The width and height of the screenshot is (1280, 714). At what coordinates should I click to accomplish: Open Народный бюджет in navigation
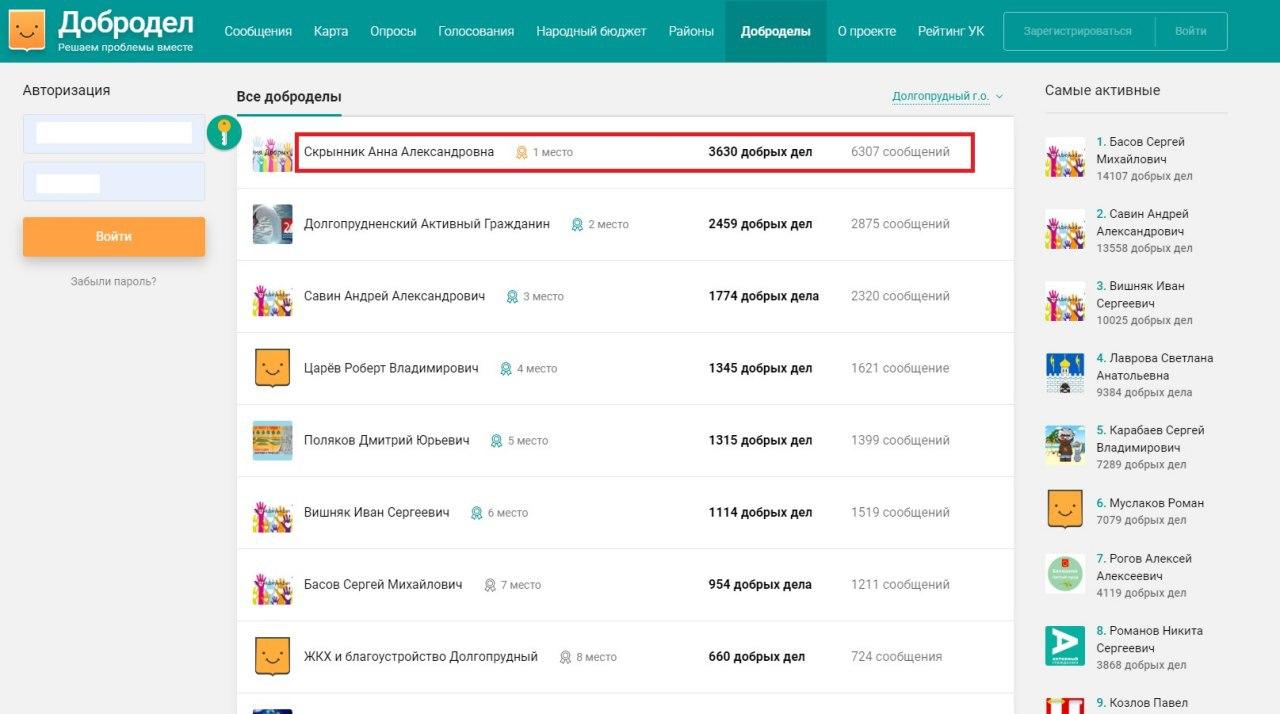591,31
